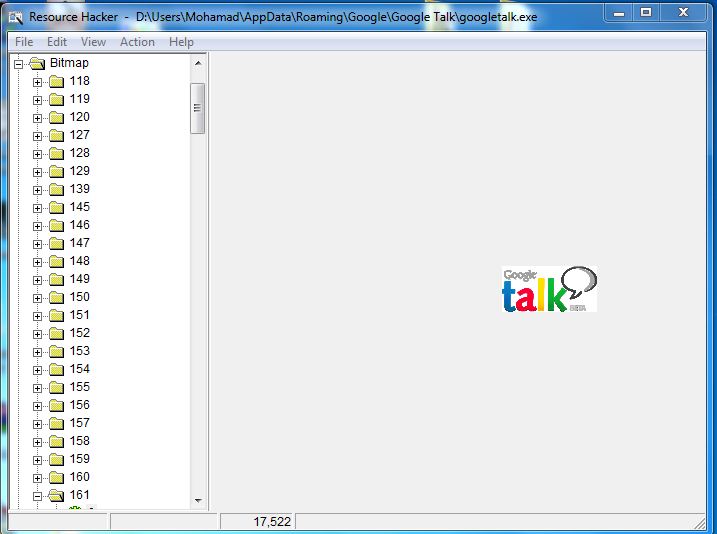Select tree item labeled 120
717x534 pixels.
tap(80, 117)
